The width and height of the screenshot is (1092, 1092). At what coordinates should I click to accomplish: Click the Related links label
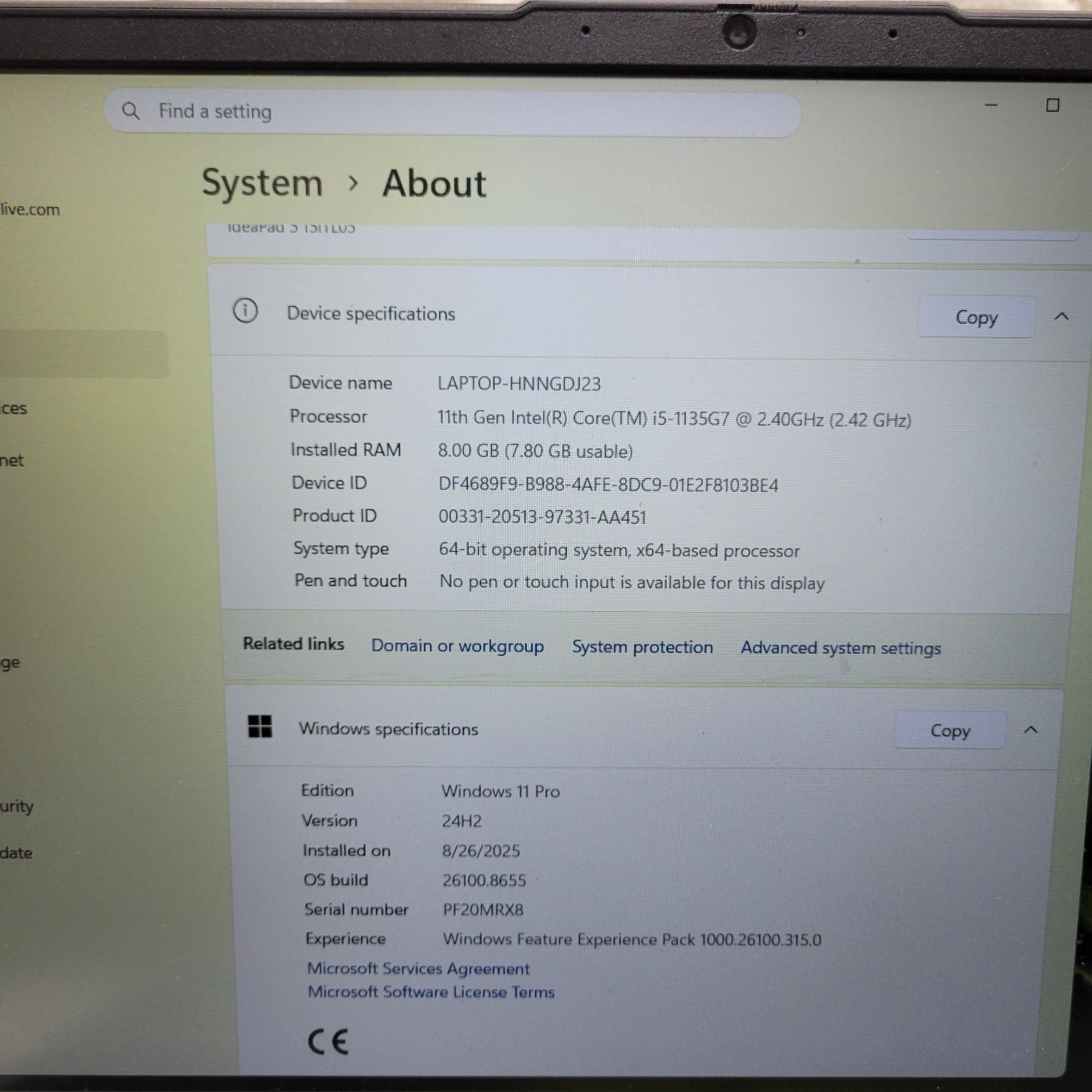(x=293, y=644)
